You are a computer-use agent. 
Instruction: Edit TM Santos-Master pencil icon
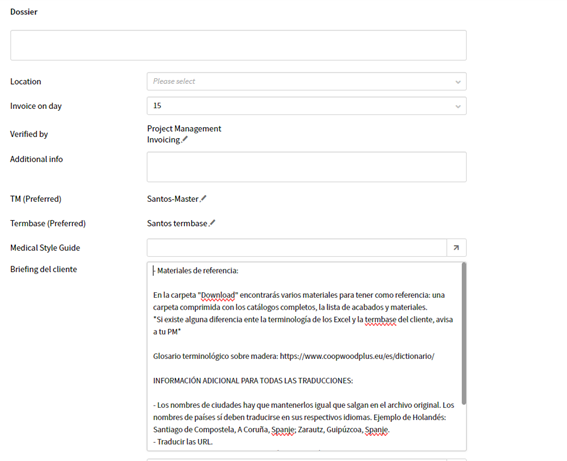tap(203, 199)
